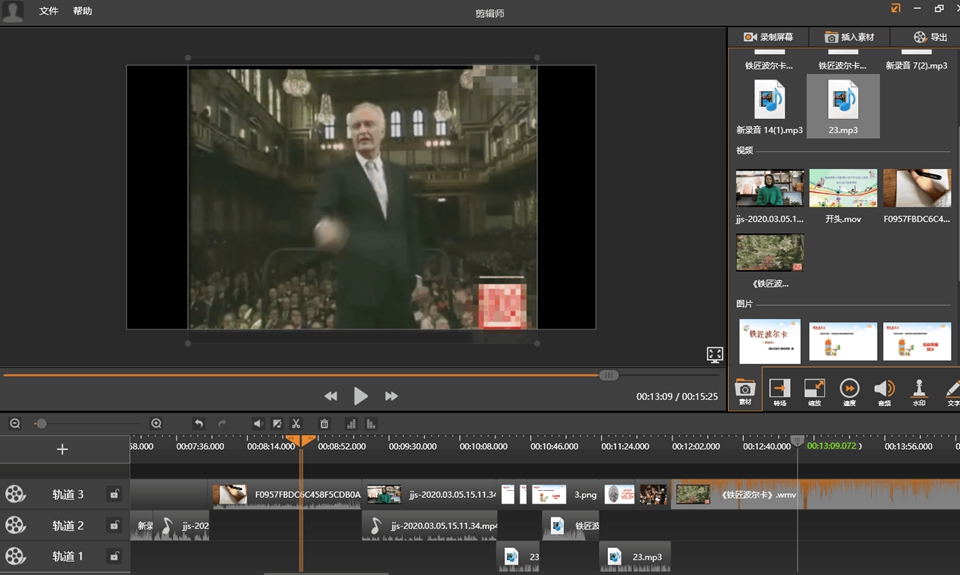The width and height of the screenshot is (960, 575).
Task: Open the 水印 watermark panel
Action: [919, 392]
